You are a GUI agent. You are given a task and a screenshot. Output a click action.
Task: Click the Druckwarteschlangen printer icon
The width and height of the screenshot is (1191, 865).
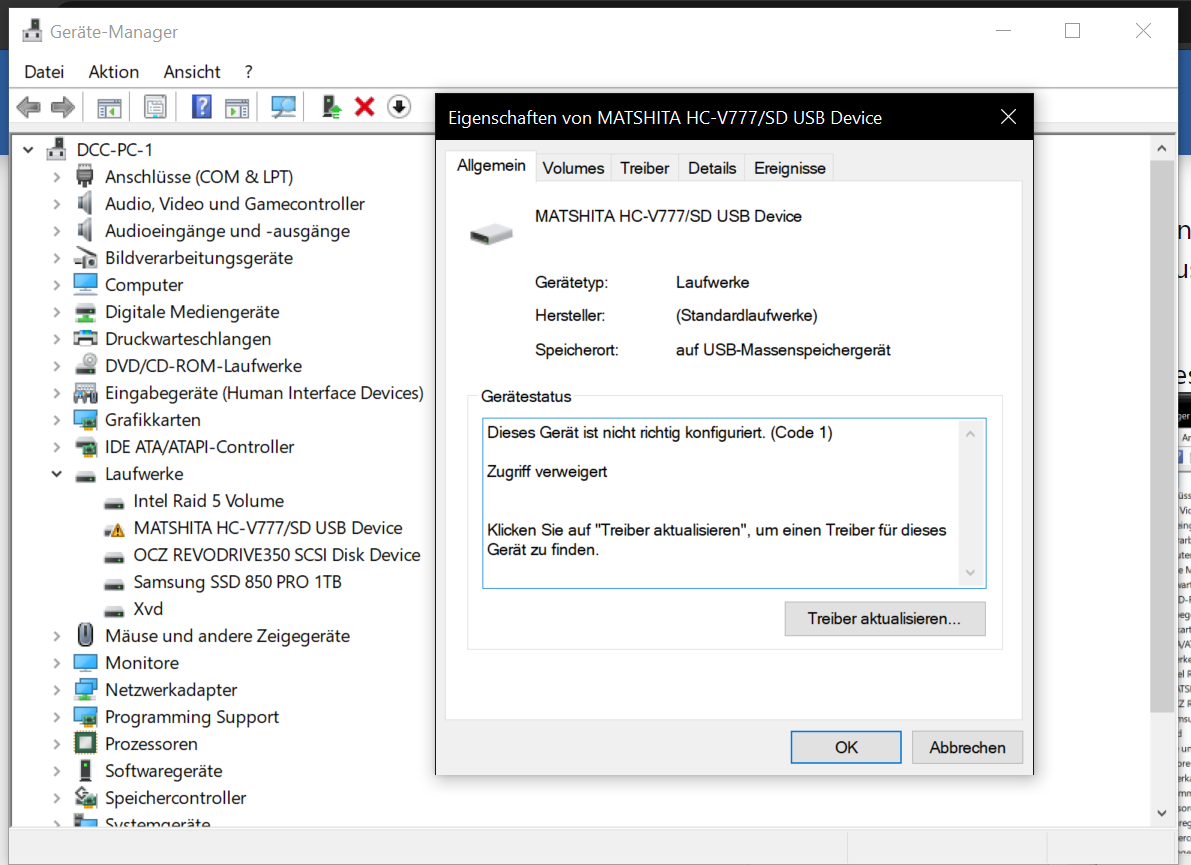pos(85,339)
